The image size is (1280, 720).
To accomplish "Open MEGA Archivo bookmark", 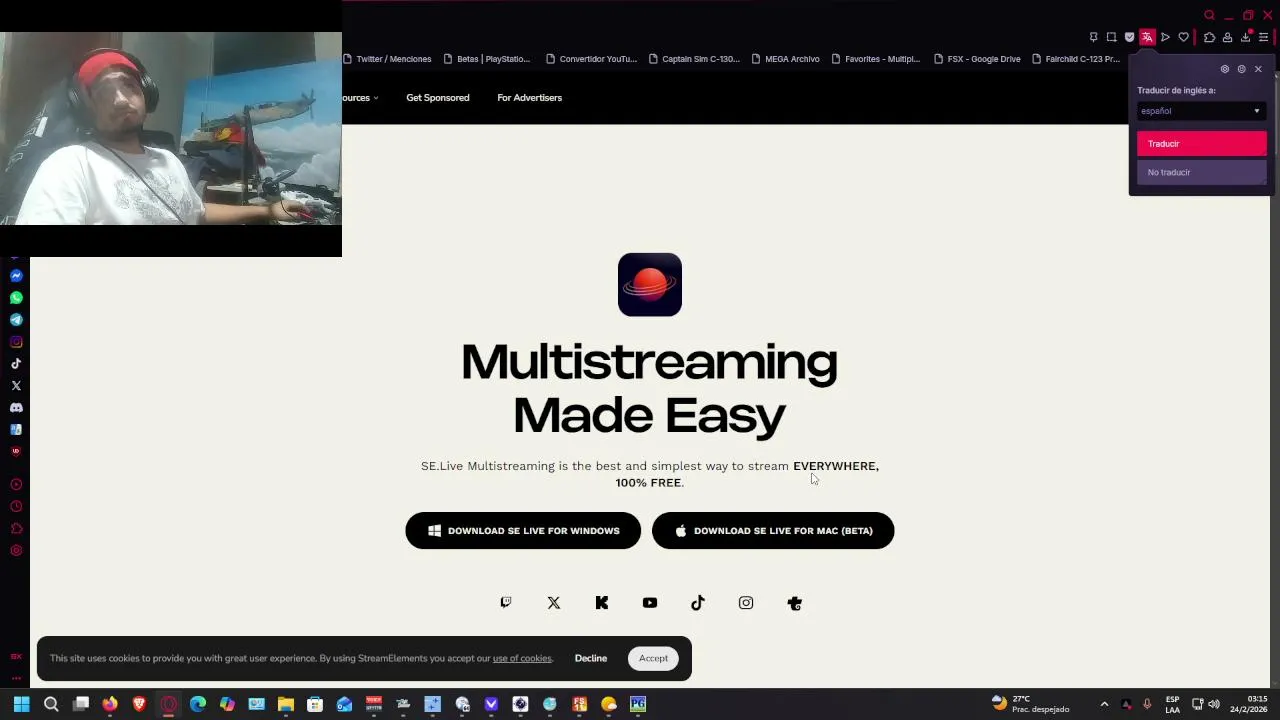I will tap(785, 59).
